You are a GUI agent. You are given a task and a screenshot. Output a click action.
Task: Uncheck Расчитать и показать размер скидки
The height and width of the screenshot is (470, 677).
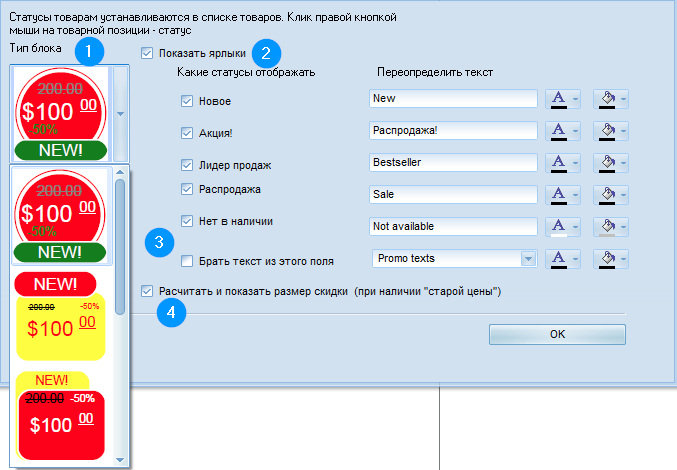tap(147, 291)
